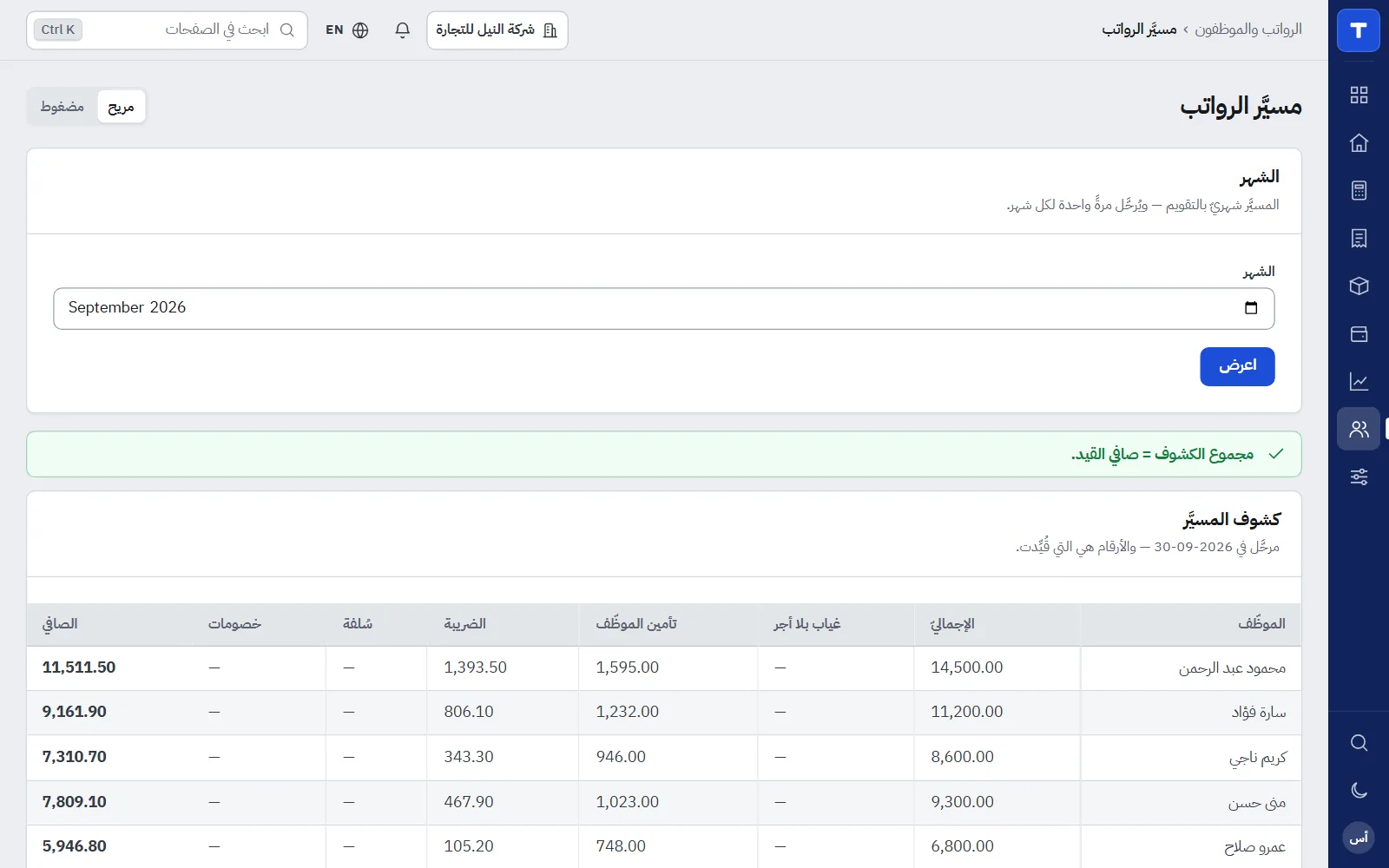This screenshot has width=1389, height=868.
Task: Click insurance value 1,023.00
Action: (627, 802)
